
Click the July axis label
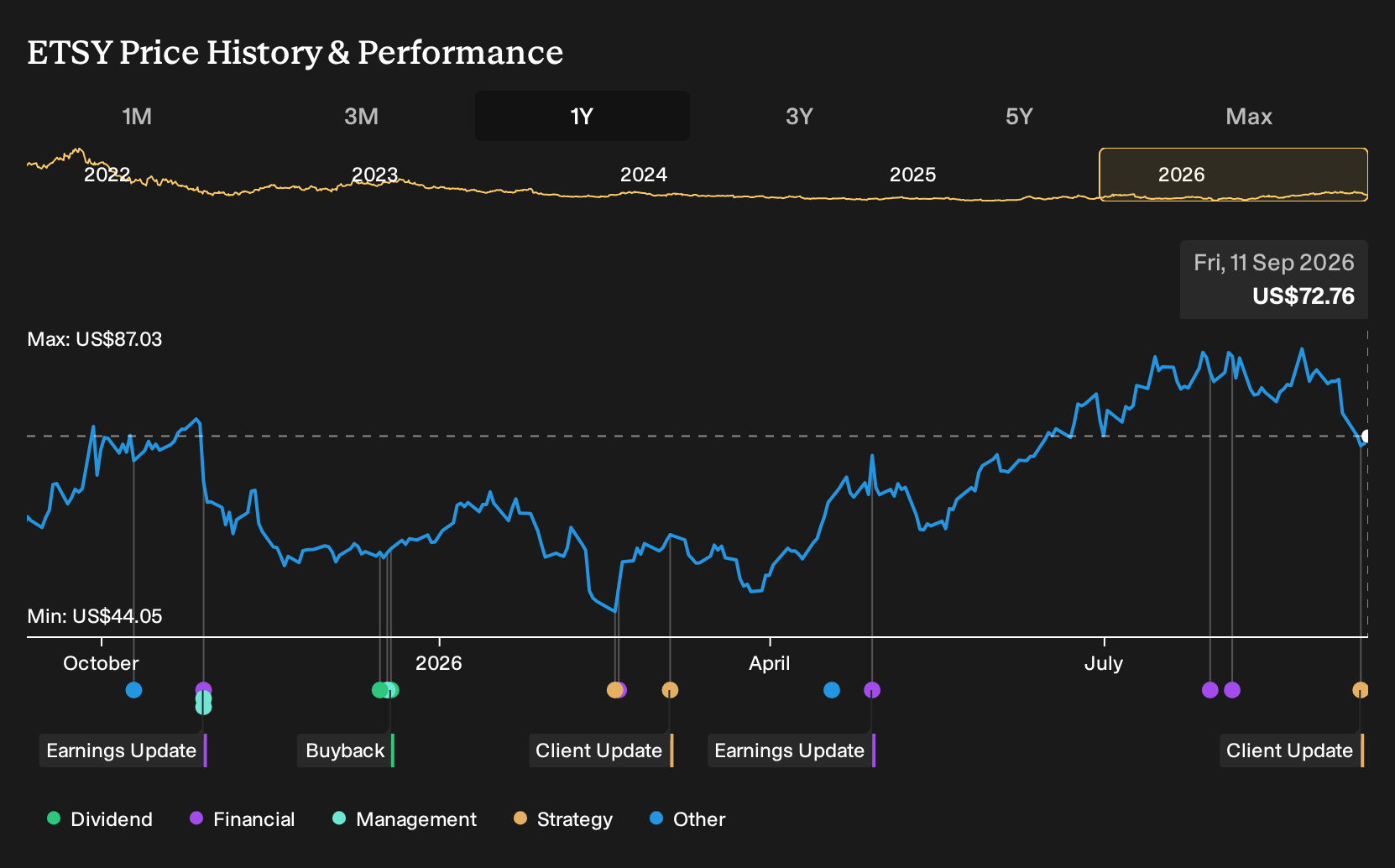point(1103,663)
